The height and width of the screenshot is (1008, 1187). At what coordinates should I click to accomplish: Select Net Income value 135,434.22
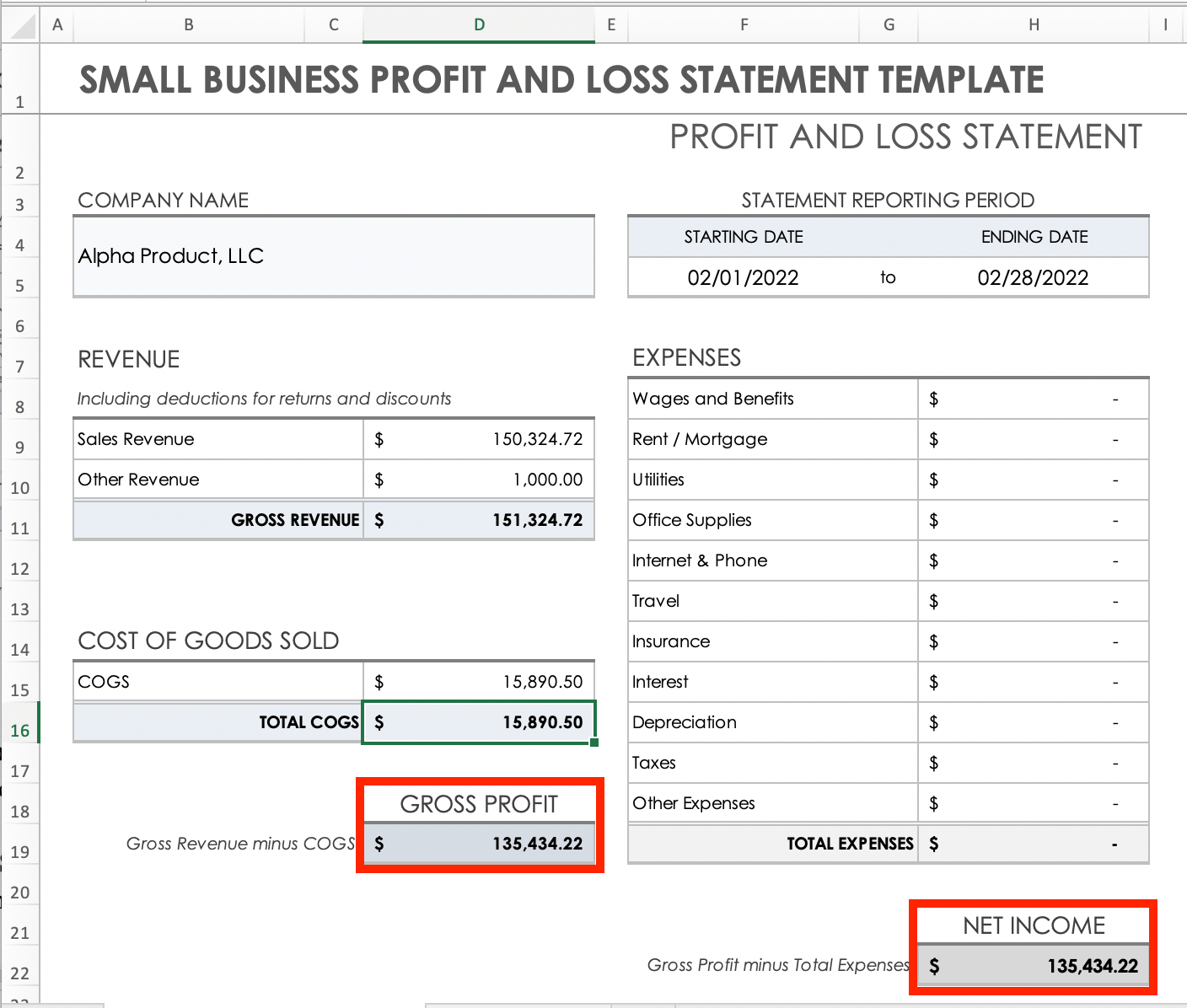click(x=1034, y=966)
